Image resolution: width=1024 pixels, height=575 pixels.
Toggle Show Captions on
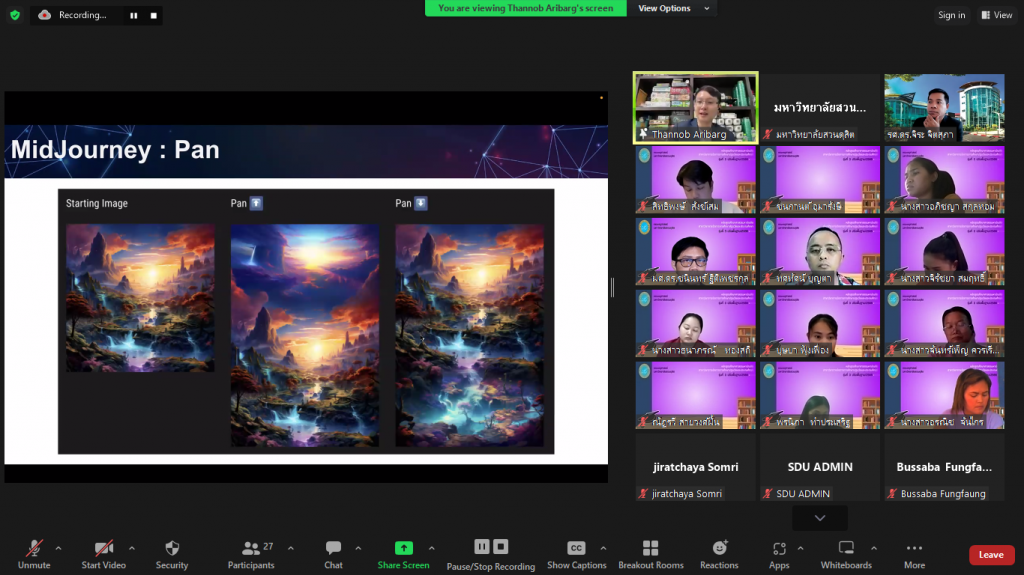click(x=576, y=553)
